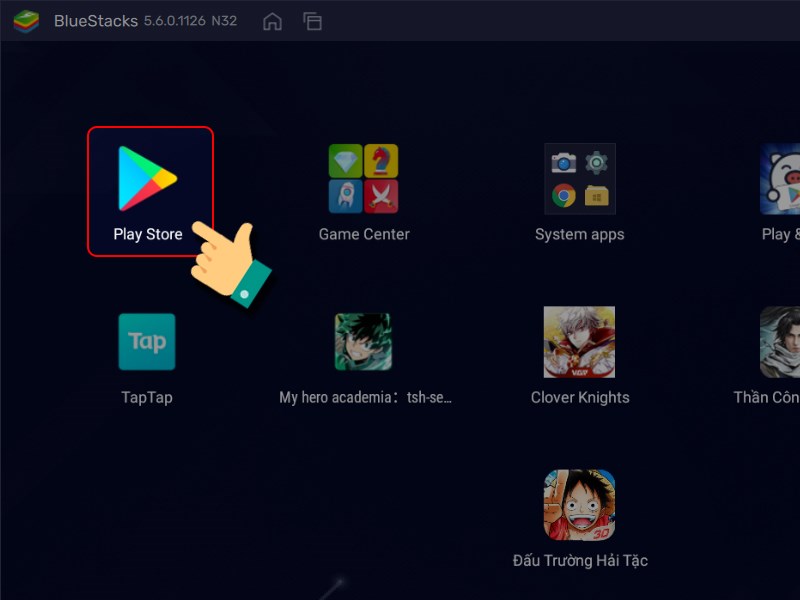This screenshot has width=800, height=600.
Task: Click the Đấu Trường Hải Tặc label
Action: pos(580,560)
